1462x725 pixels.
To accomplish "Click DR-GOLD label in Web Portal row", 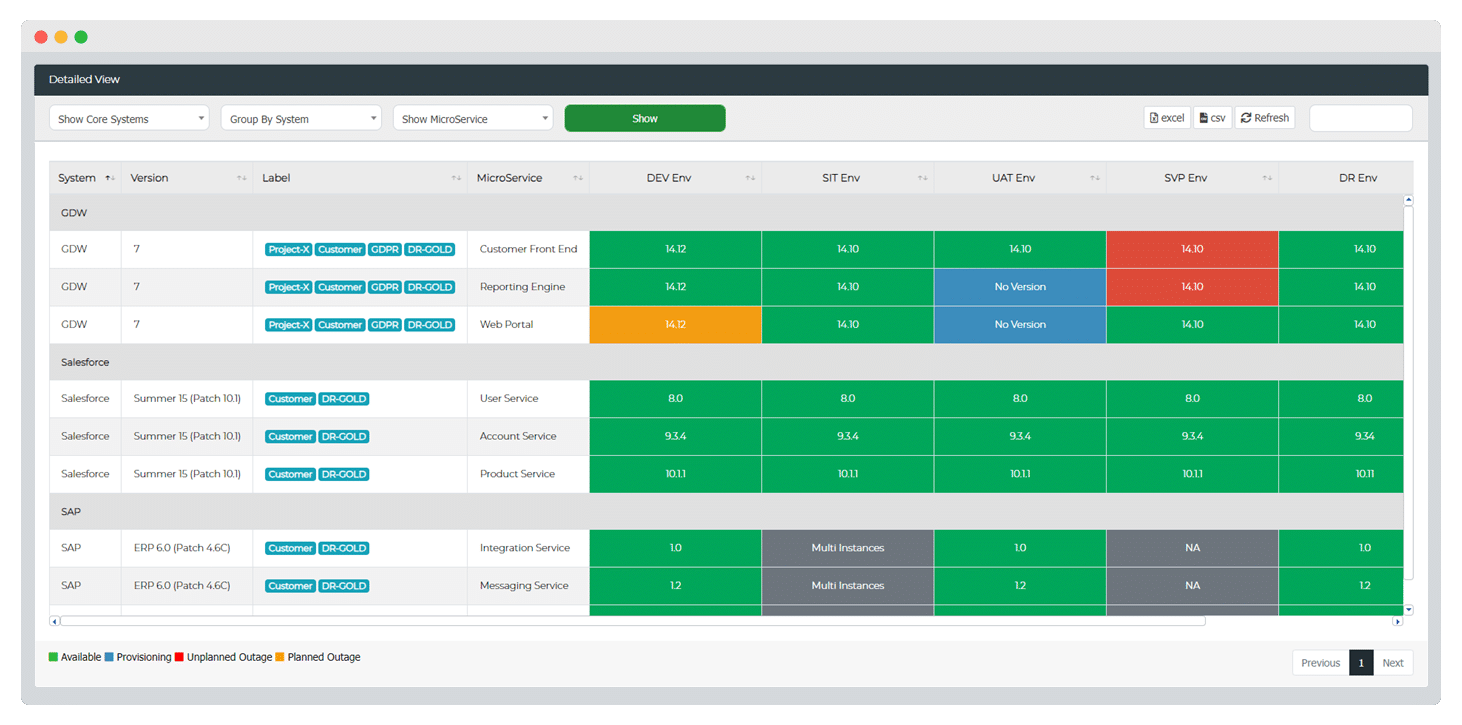I will [x=430, y=325].
